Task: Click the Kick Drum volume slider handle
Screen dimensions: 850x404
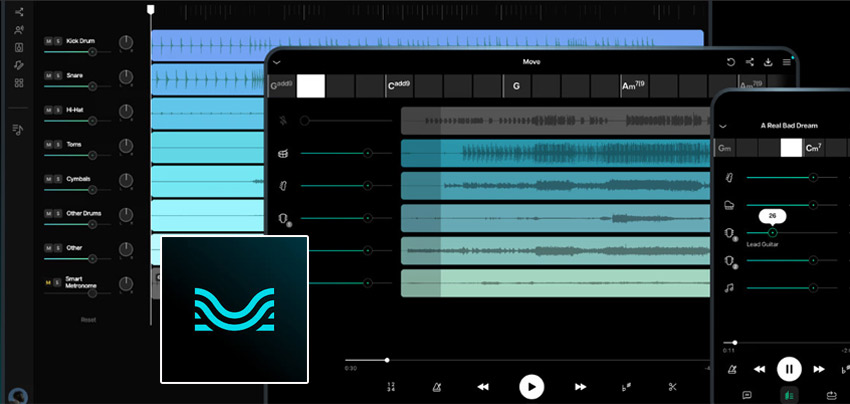Action: click(x=92, y=52)
